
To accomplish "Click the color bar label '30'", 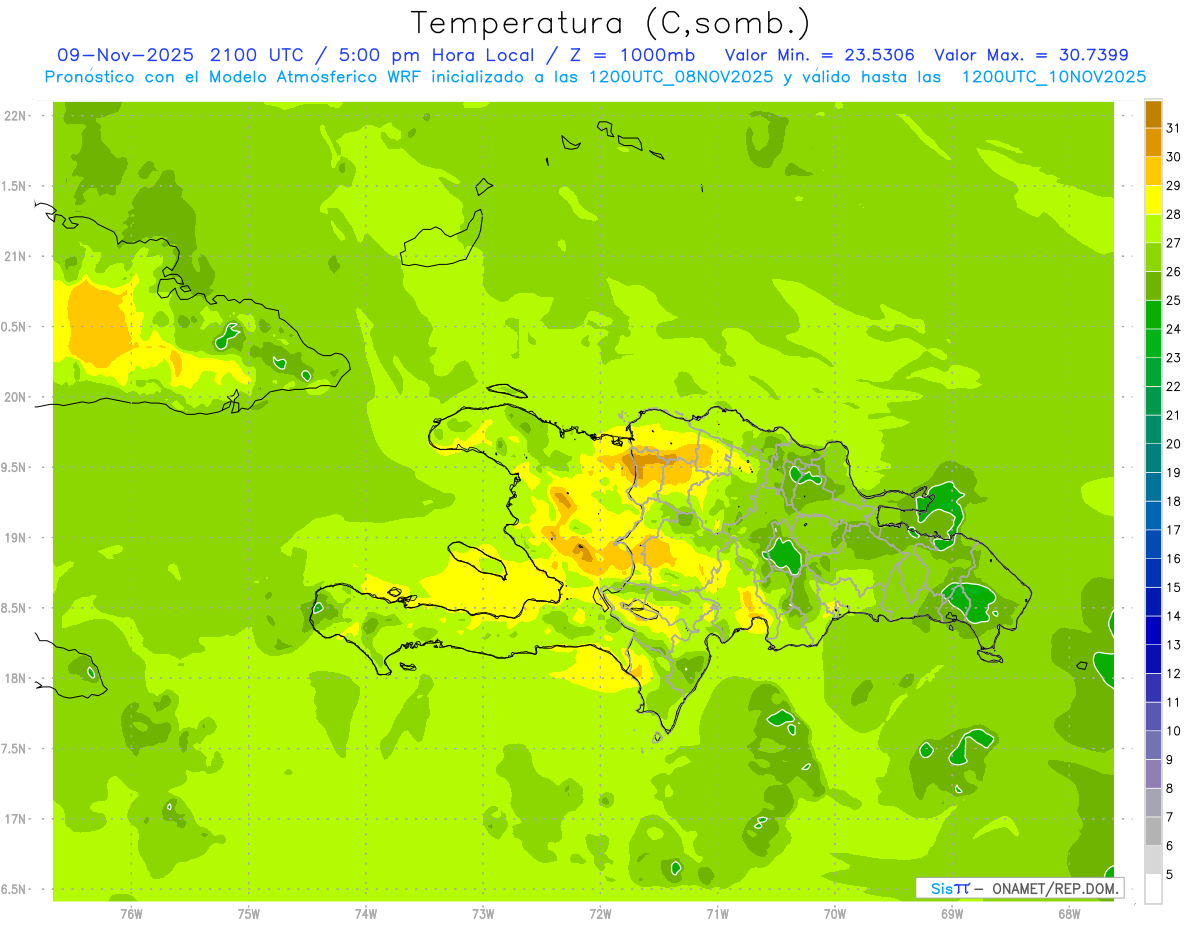I will coord(1174,157).
